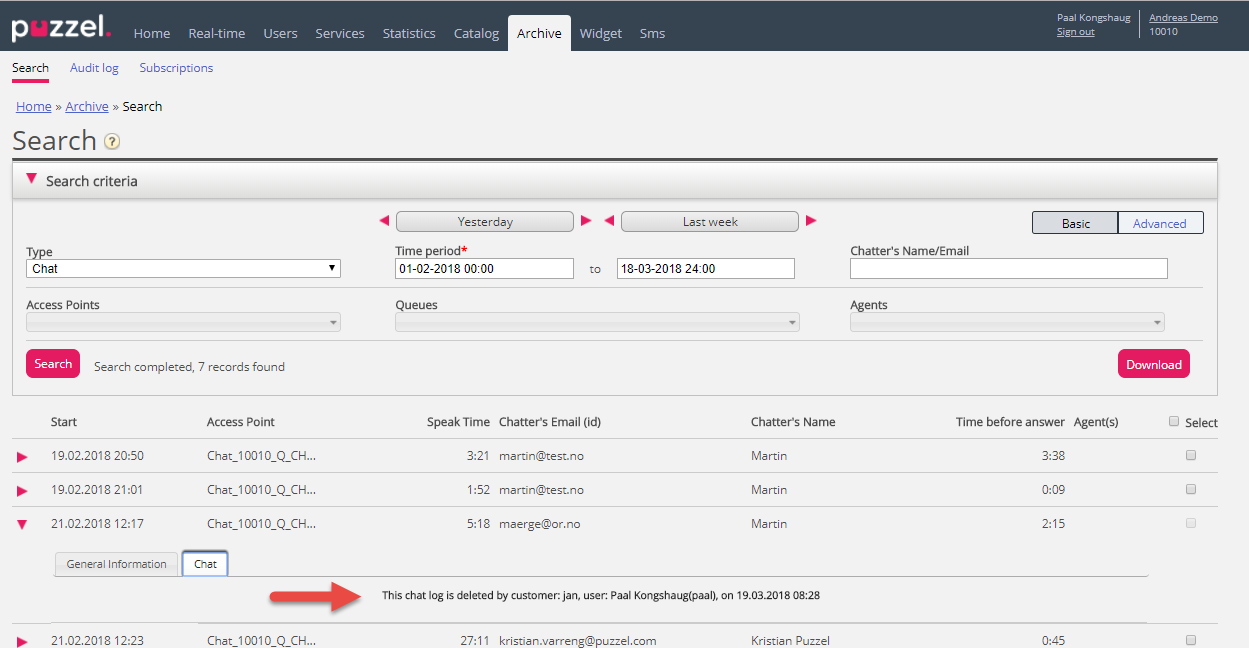The width and height of the screenshot is (1249, 648).
Task: Click the Chatter's Name/Email input field
Action: tap(1008, 269)
